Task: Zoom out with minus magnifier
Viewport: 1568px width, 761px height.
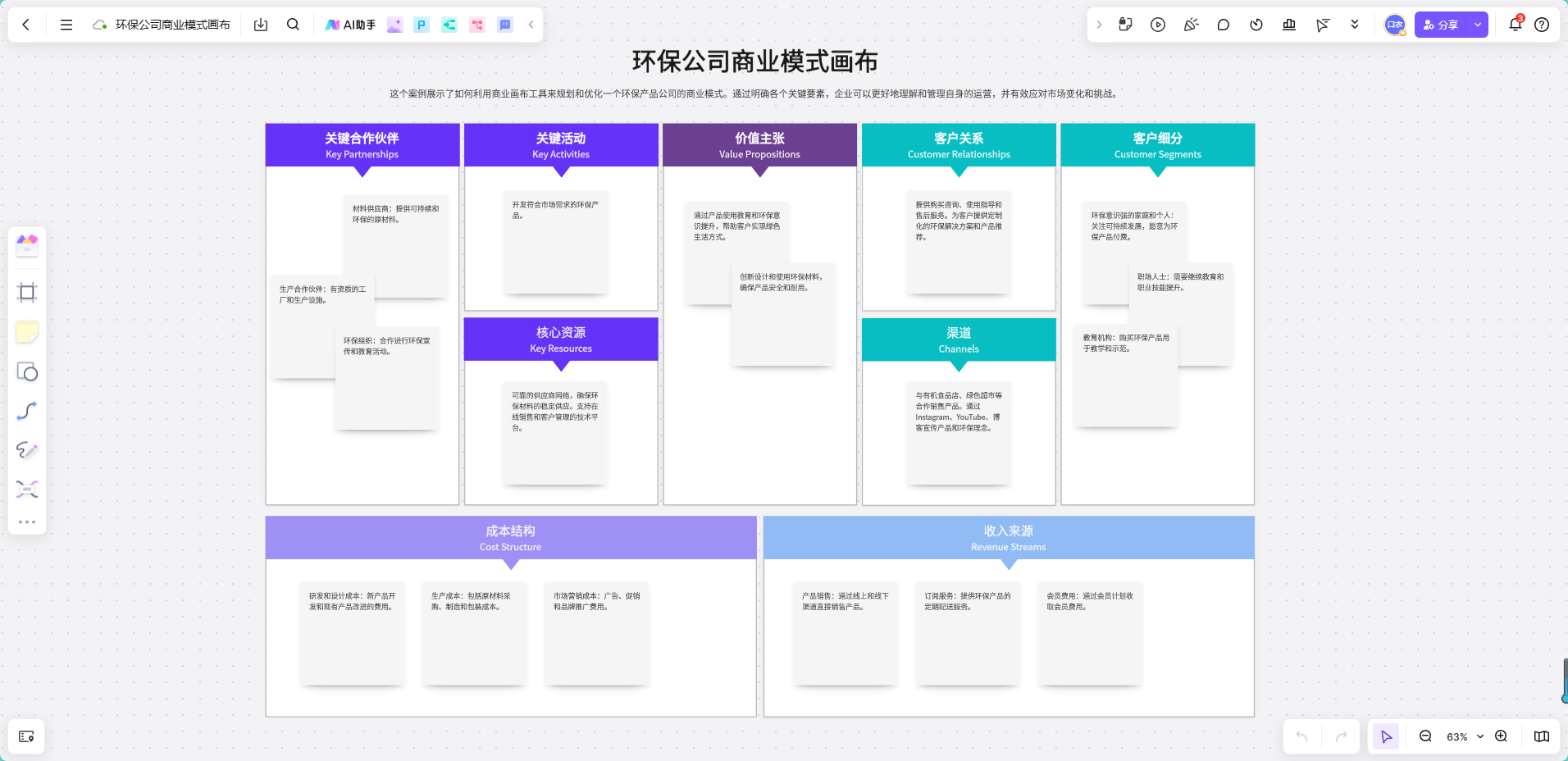Action: point(1425,736)
